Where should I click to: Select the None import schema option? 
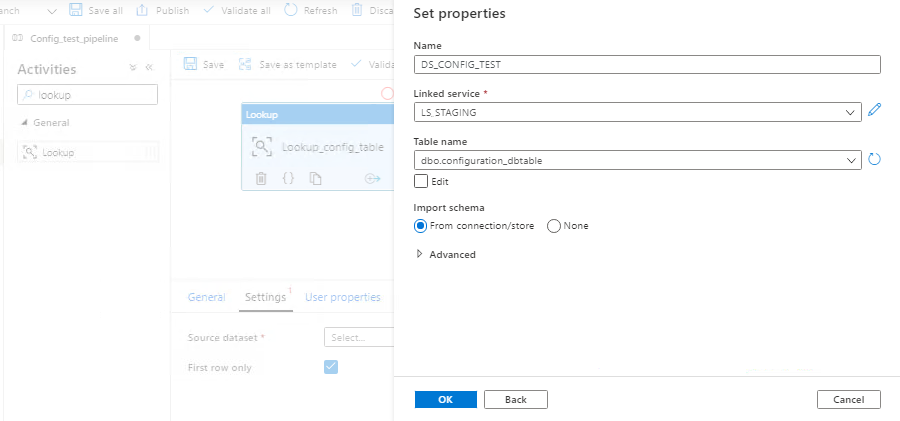(554, 226)
